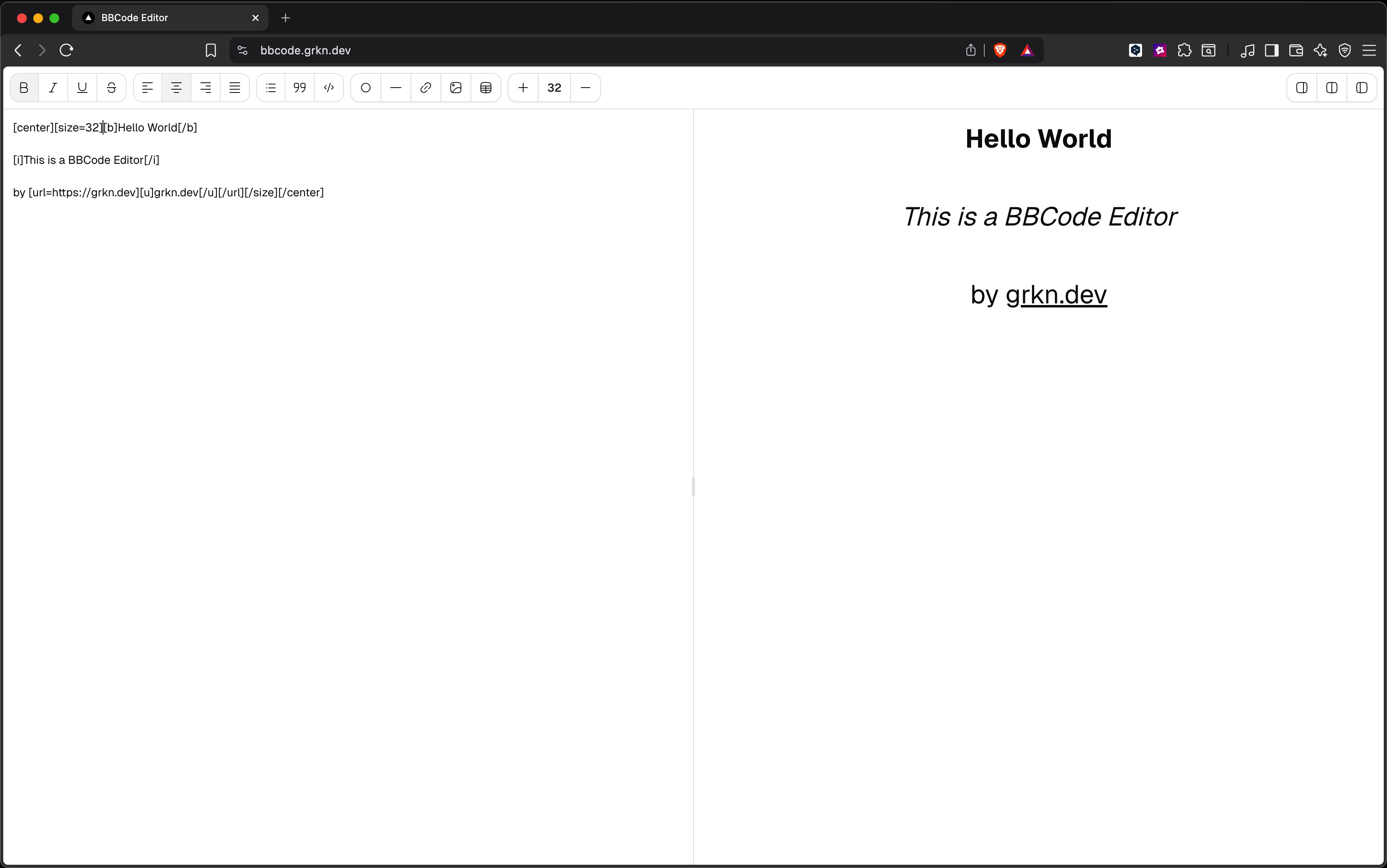Click the pane divider handle

[x=693, y=487]
